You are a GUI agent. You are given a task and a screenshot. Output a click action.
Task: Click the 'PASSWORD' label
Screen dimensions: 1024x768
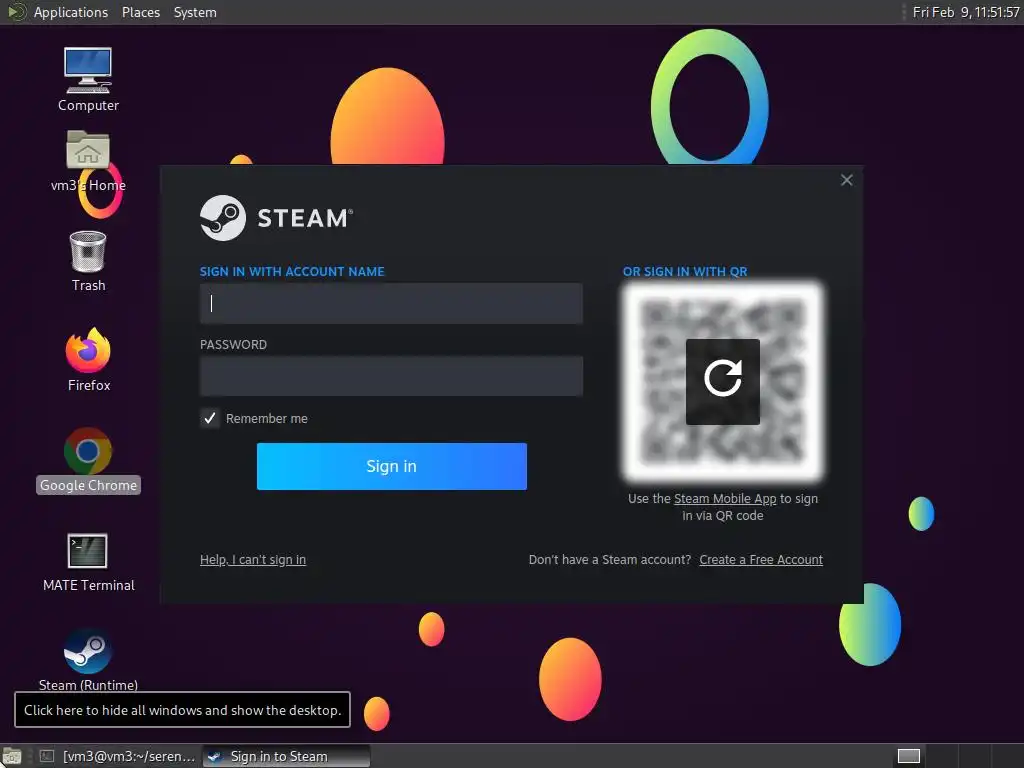pos(233,345)
